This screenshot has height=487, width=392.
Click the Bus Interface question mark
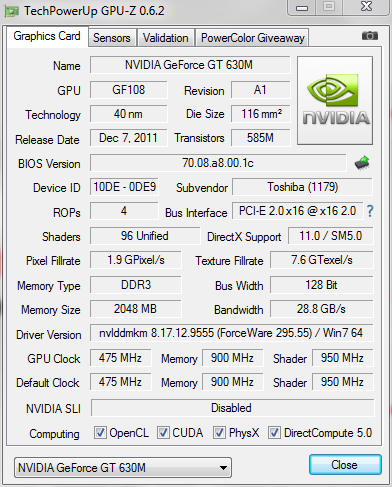pos(370,211)
